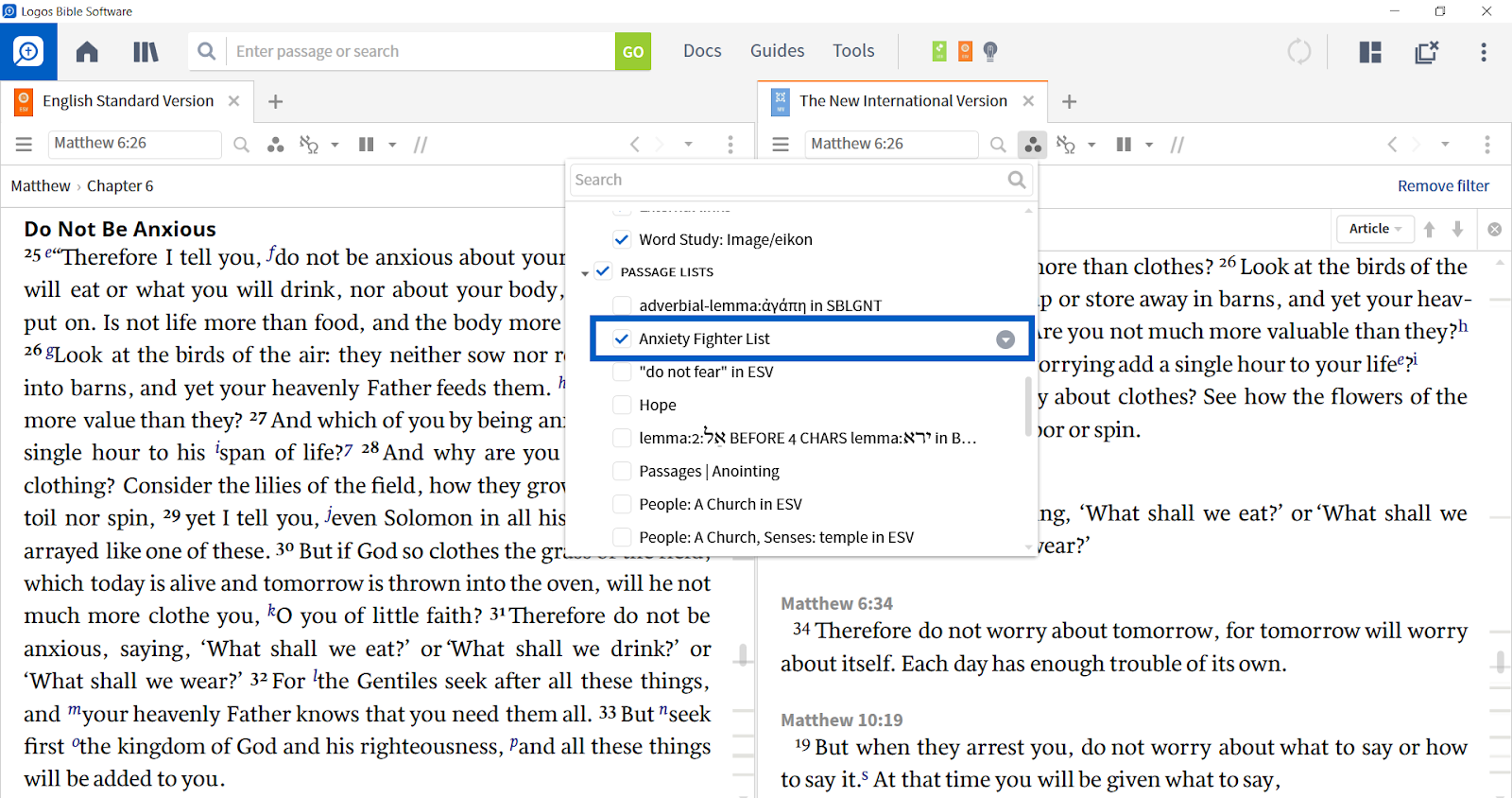
Task: Check People: A Church in ESV
Action: (622, 504)
